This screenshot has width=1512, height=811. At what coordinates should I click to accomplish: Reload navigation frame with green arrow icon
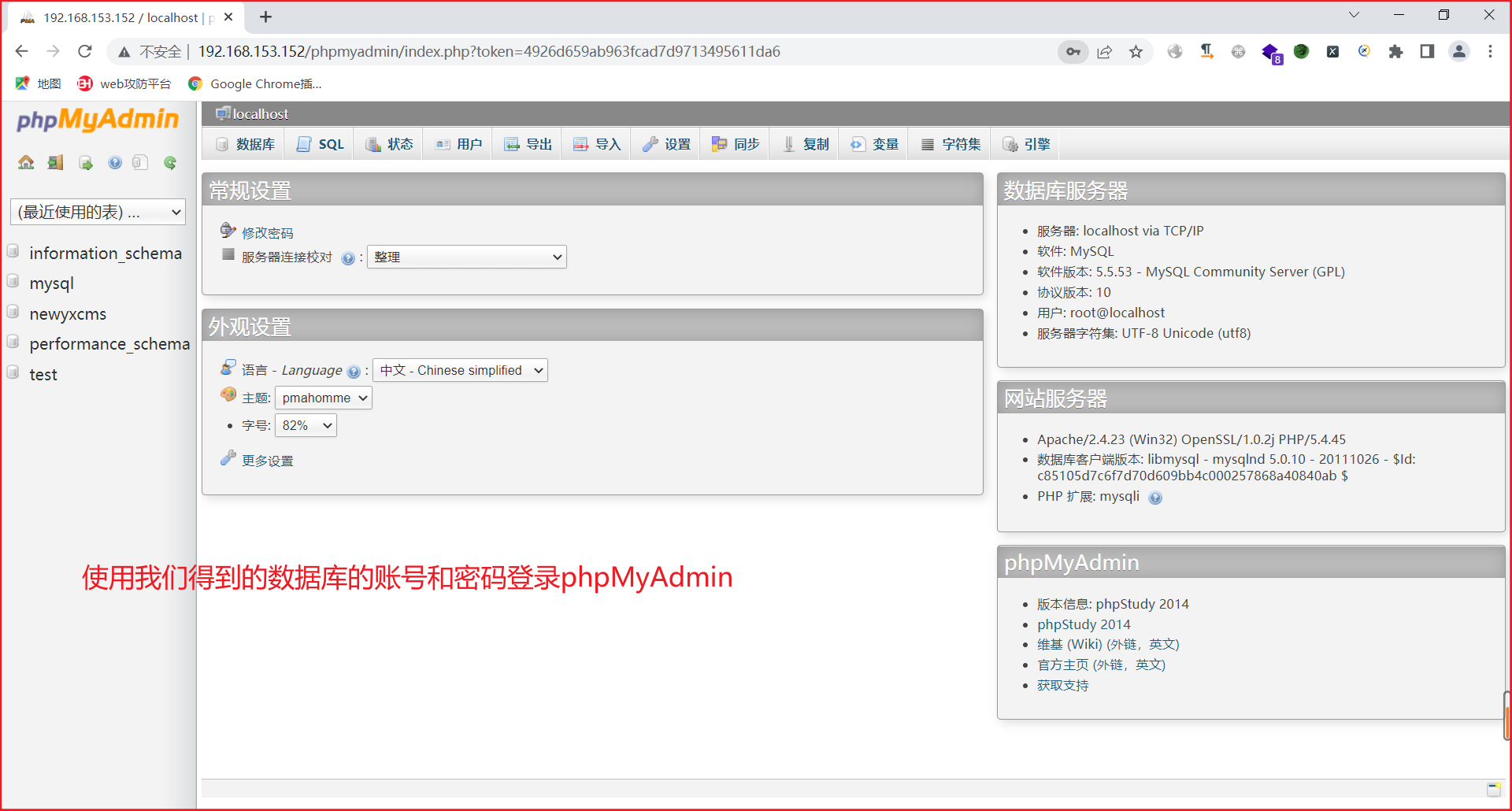click(x=170, y=162)
